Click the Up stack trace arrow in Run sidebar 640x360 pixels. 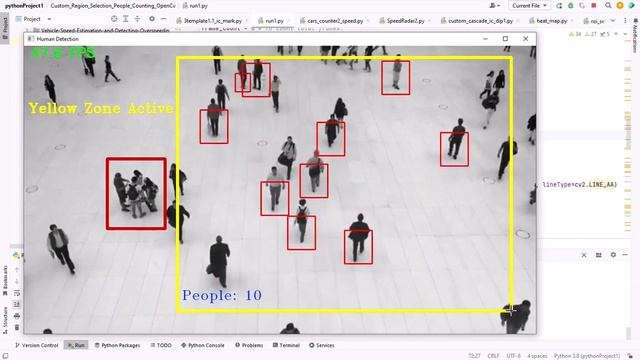17,269
